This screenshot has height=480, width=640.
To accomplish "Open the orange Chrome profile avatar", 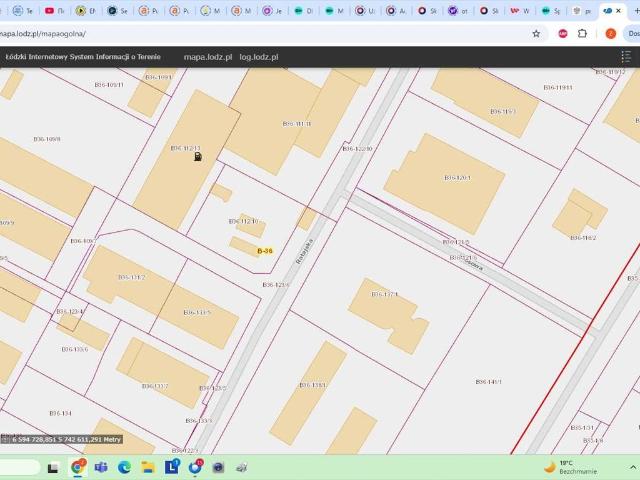I will pos(610,33).
